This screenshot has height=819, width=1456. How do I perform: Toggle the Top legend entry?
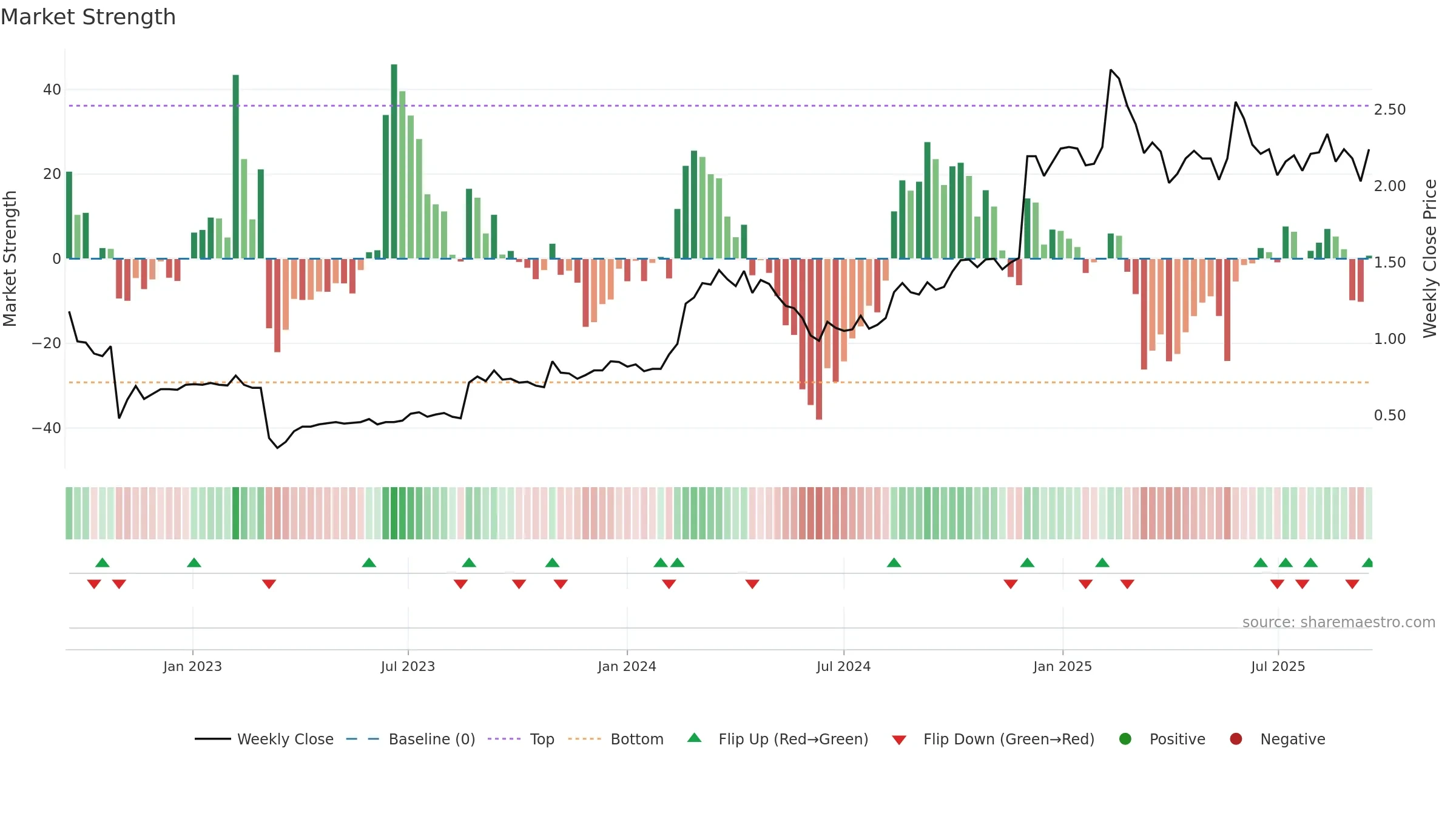pos(521,739)
